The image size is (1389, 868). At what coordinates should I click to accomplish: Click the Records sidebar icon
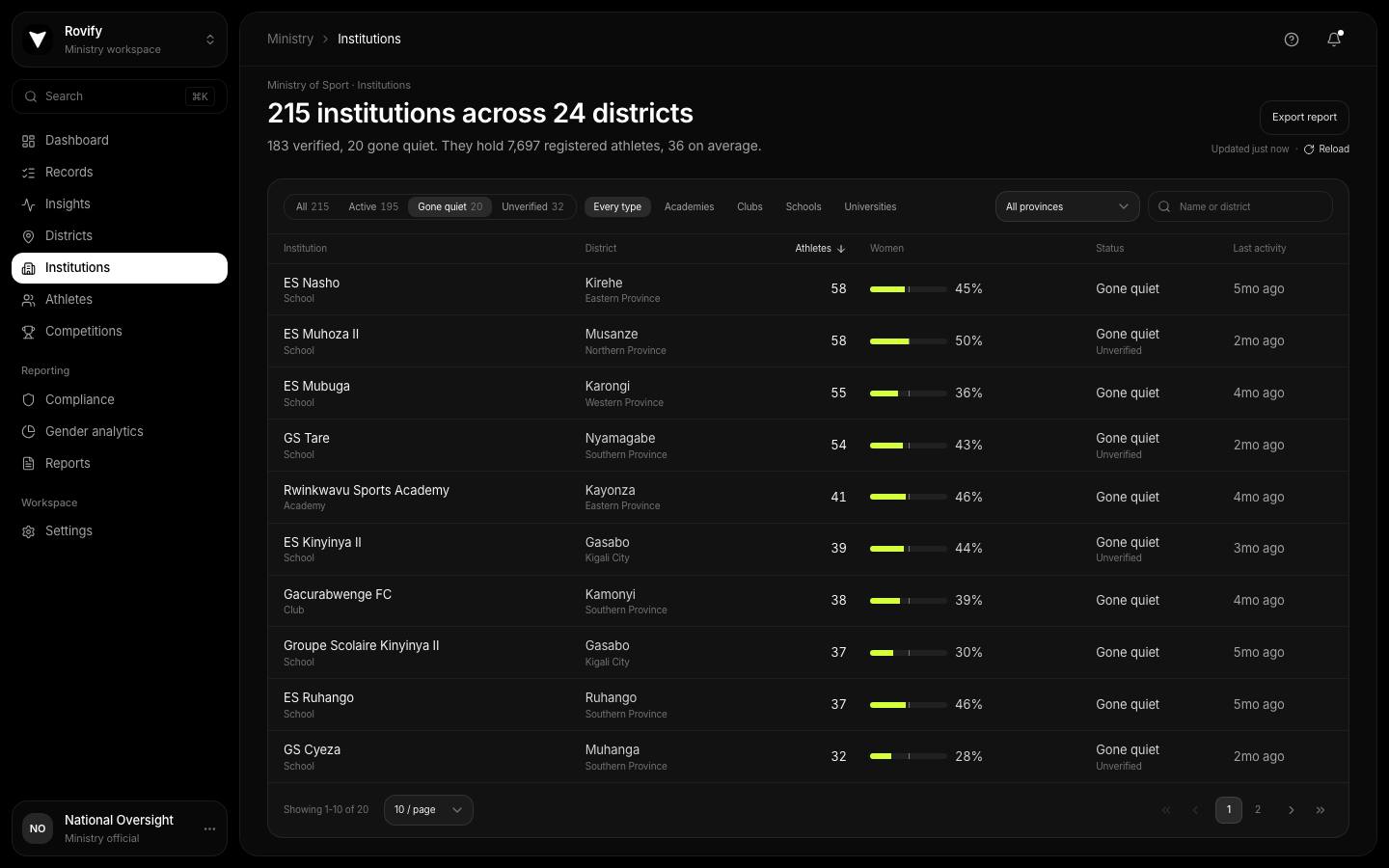point(29,173)
